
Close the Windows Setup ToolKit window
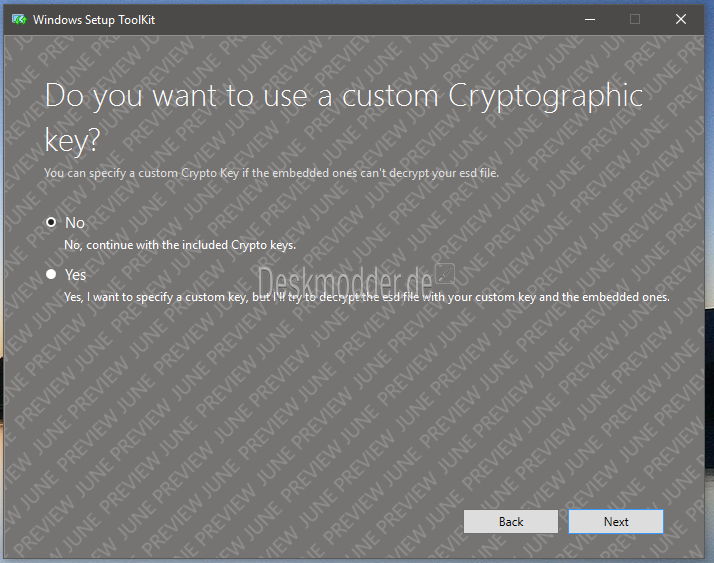point(681,19)
